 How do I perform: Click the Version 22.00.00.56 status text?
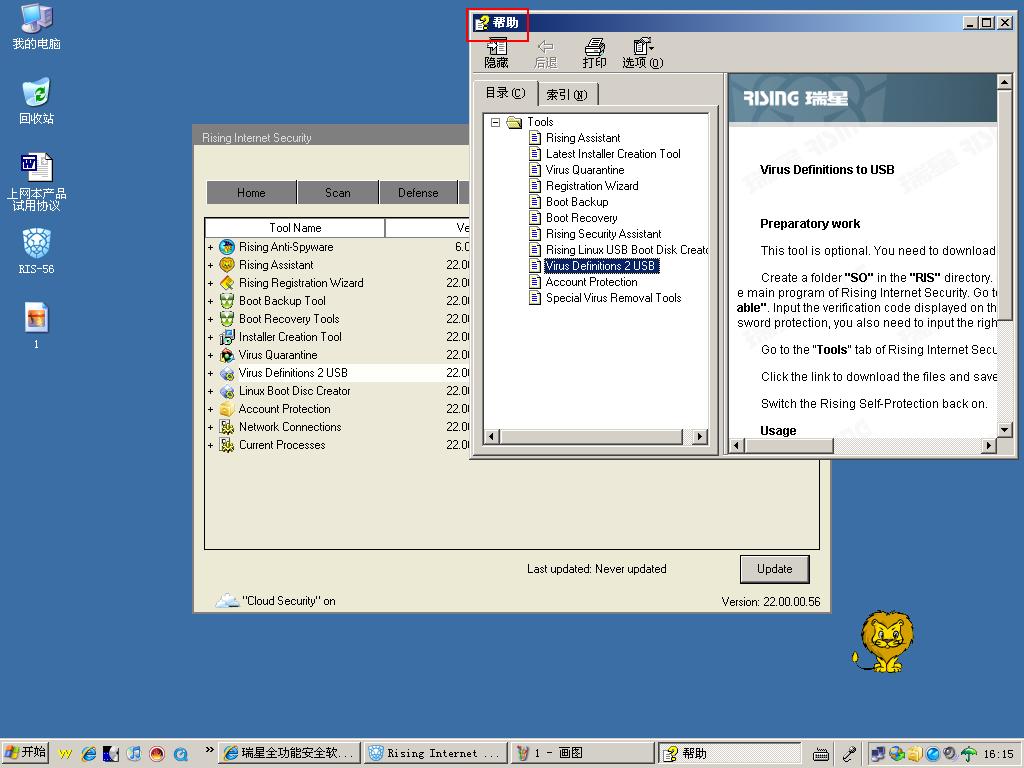[771, 601]
